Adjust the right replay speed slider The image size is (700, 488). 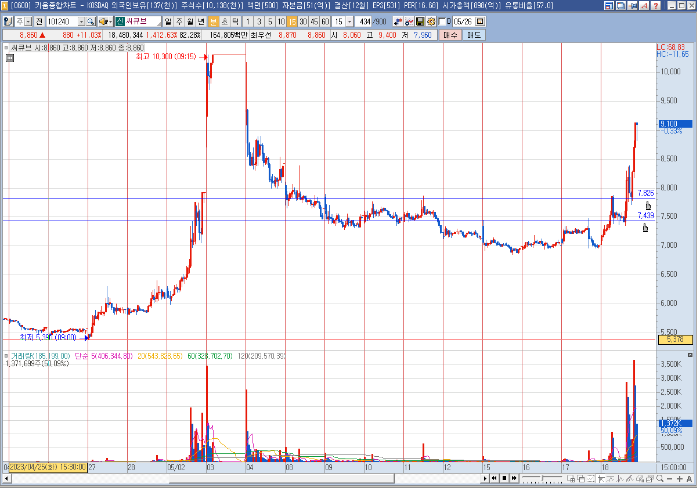[552, 479]
